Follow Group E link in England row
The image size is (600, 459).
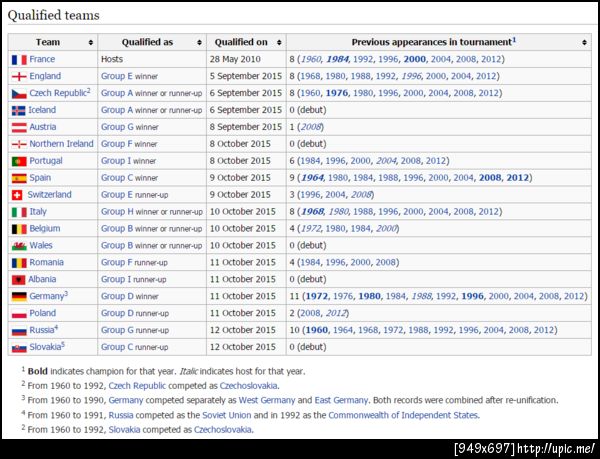coord(117,76)
